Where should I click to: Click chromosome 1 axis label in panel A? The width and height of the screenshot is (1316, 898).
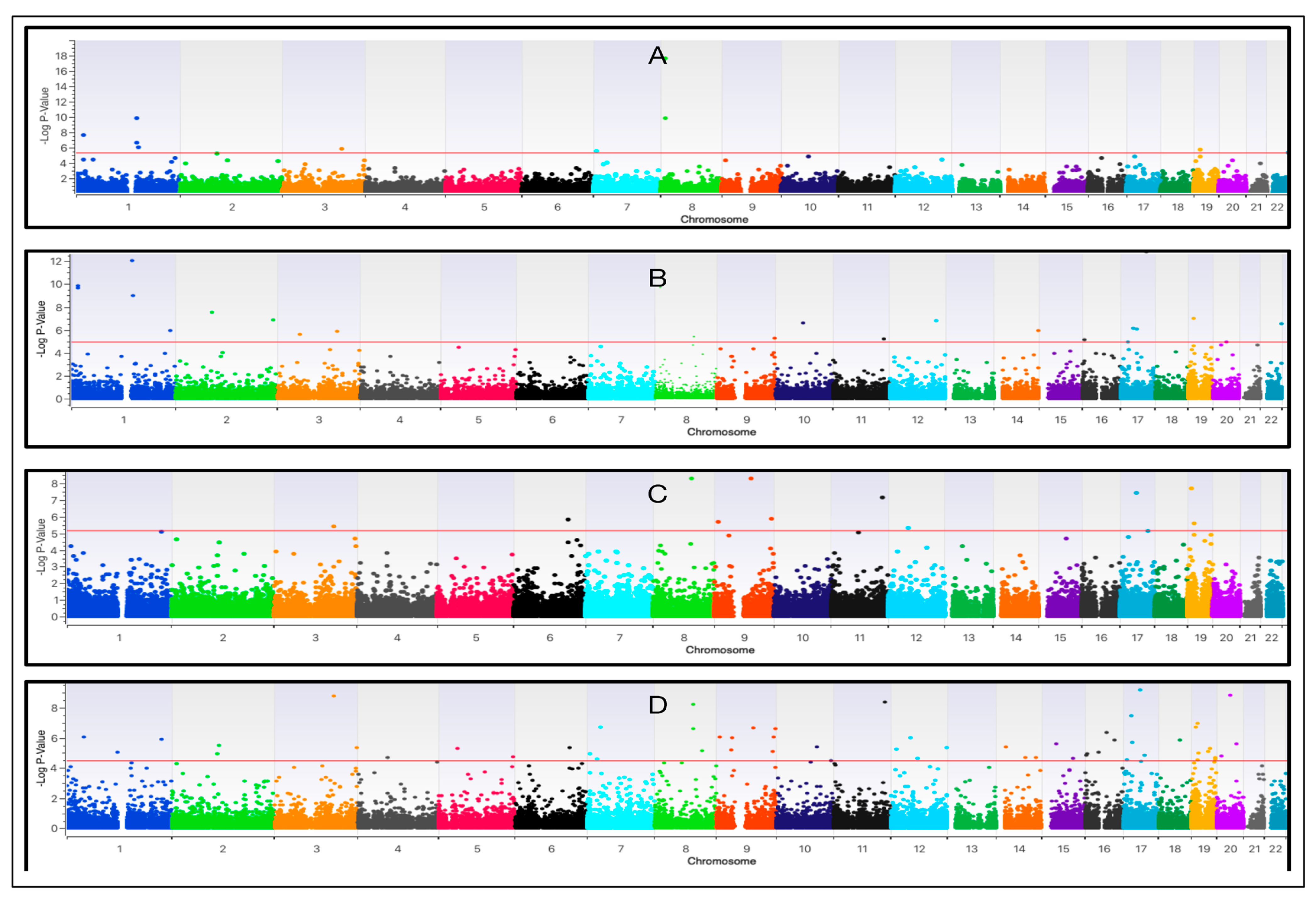[x=129, y=207]
